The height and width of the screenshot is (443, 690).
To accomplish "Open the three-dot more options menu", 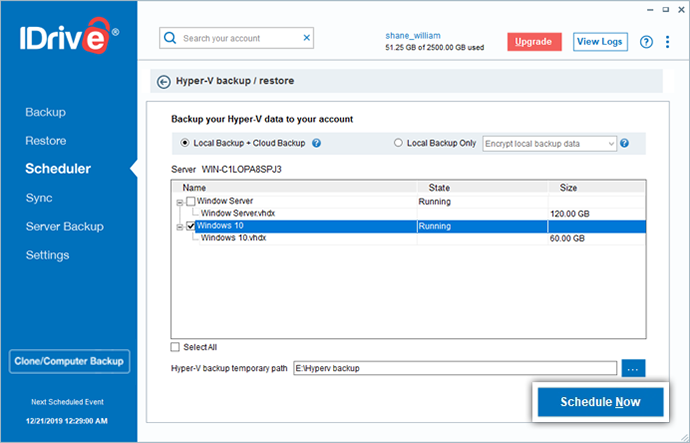I will coord(668,42).
